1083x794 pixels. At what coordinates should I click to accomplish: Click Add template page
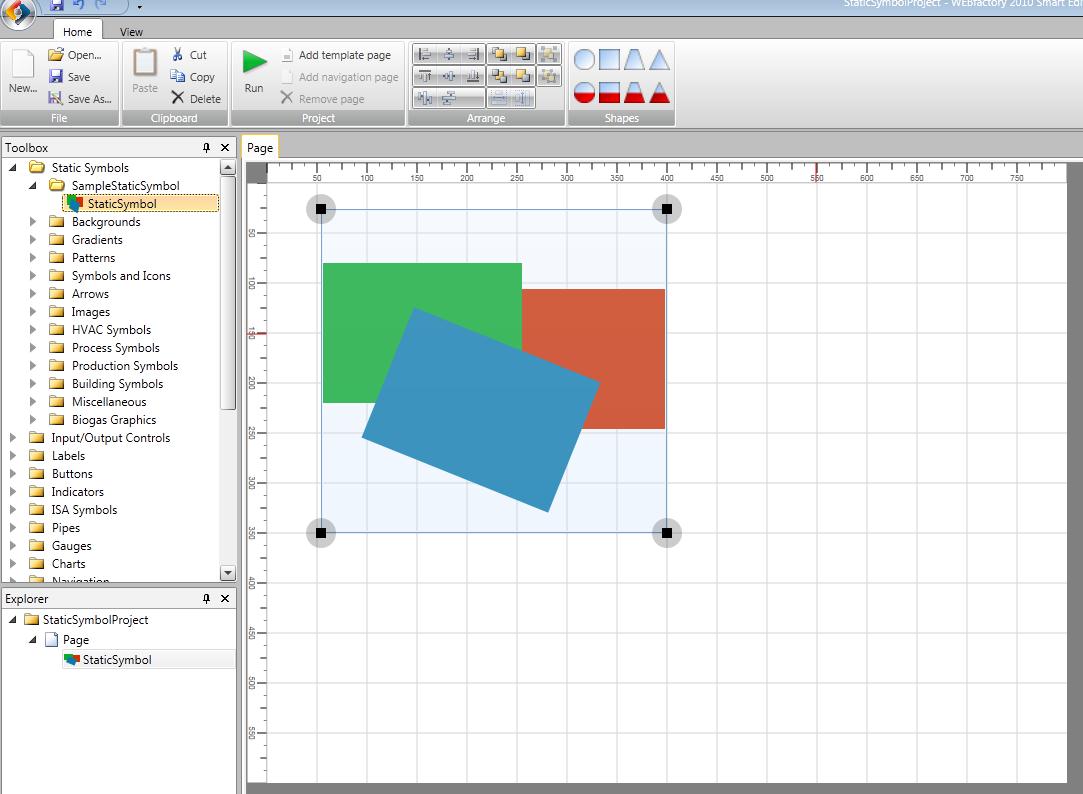pyautogui.click(x=344, y=55)
